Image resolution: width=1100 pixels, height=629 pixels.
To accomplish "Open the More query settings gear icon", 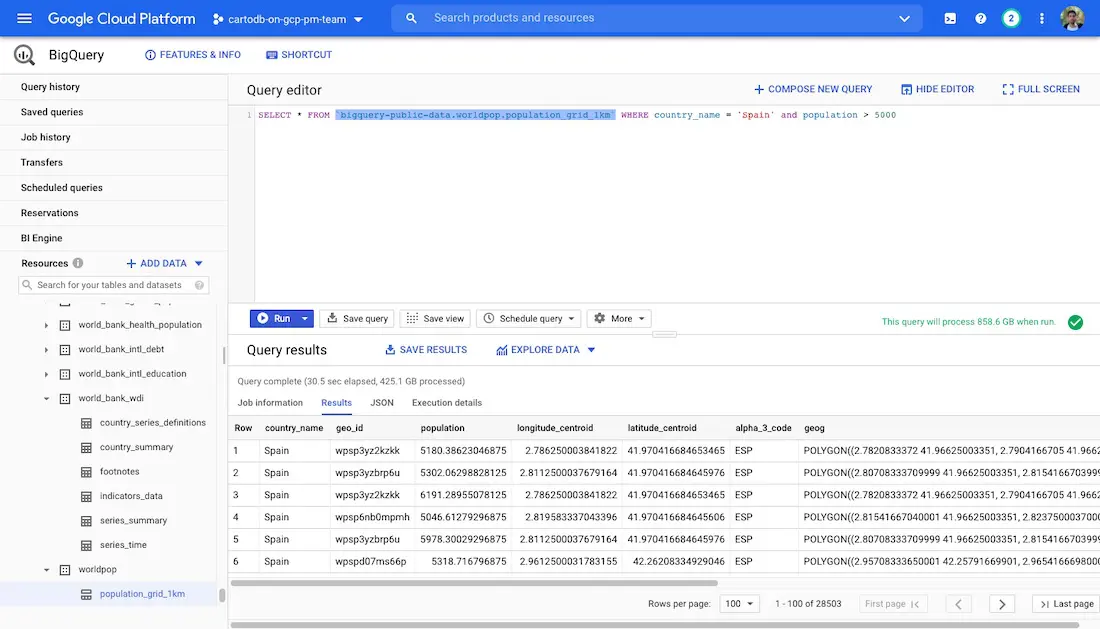I will [x=600, y=318].
